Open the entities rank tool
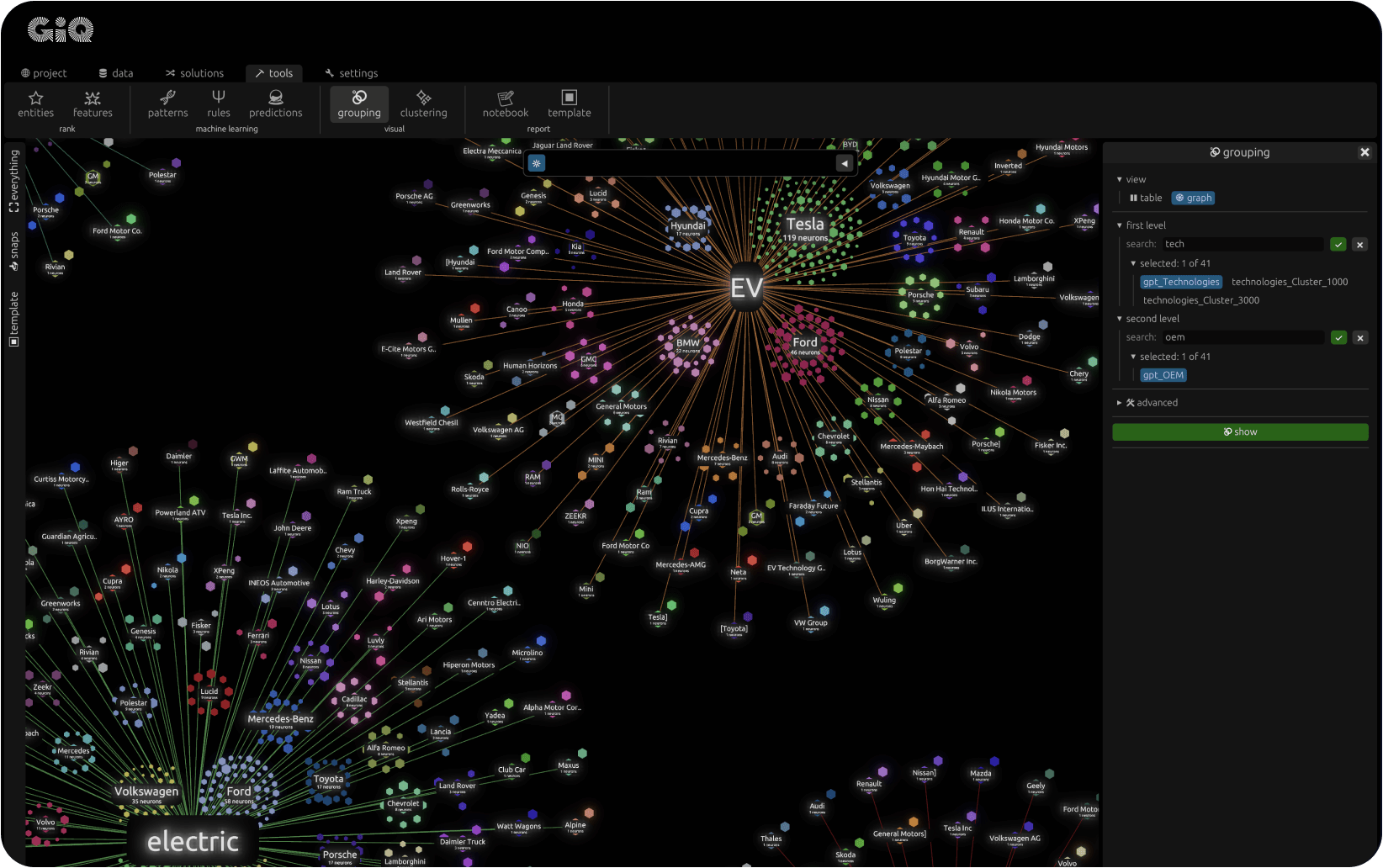Screen dimensions: 1383x868 (35, 104)
